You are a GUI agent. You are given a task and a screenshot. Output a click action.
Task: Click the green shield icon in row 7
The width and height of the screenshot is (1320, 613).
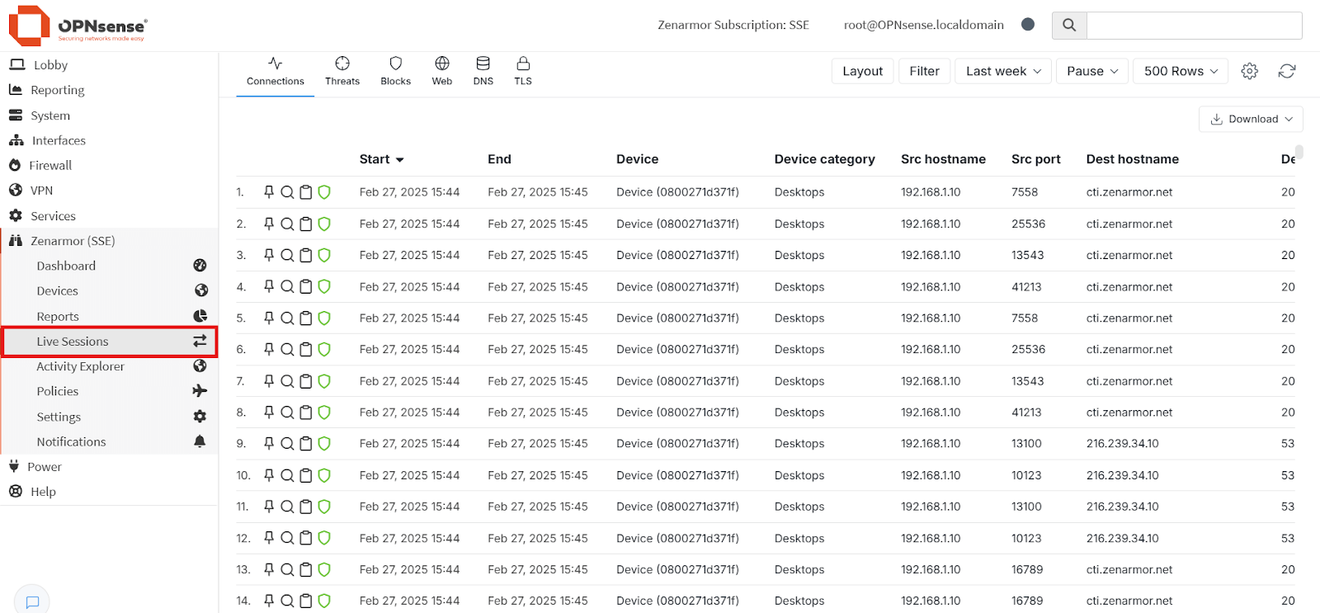[x=324, y=381]
